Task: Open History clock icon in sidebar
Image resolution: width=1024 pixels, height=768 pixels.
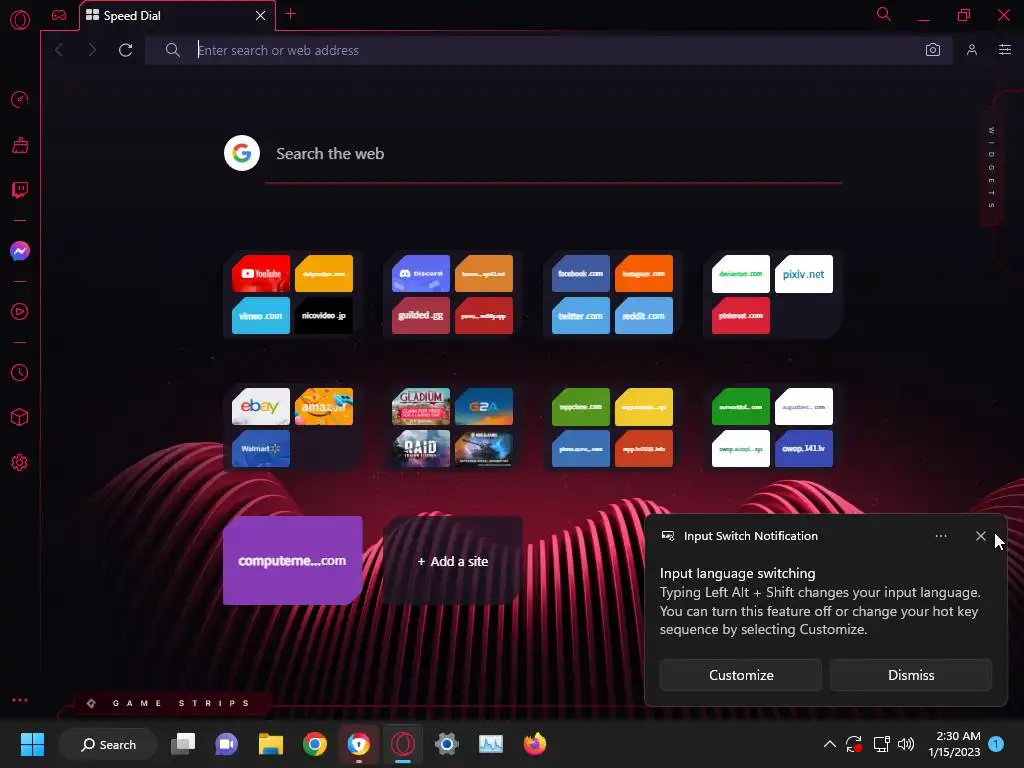Action: click(x=20, y=372)
